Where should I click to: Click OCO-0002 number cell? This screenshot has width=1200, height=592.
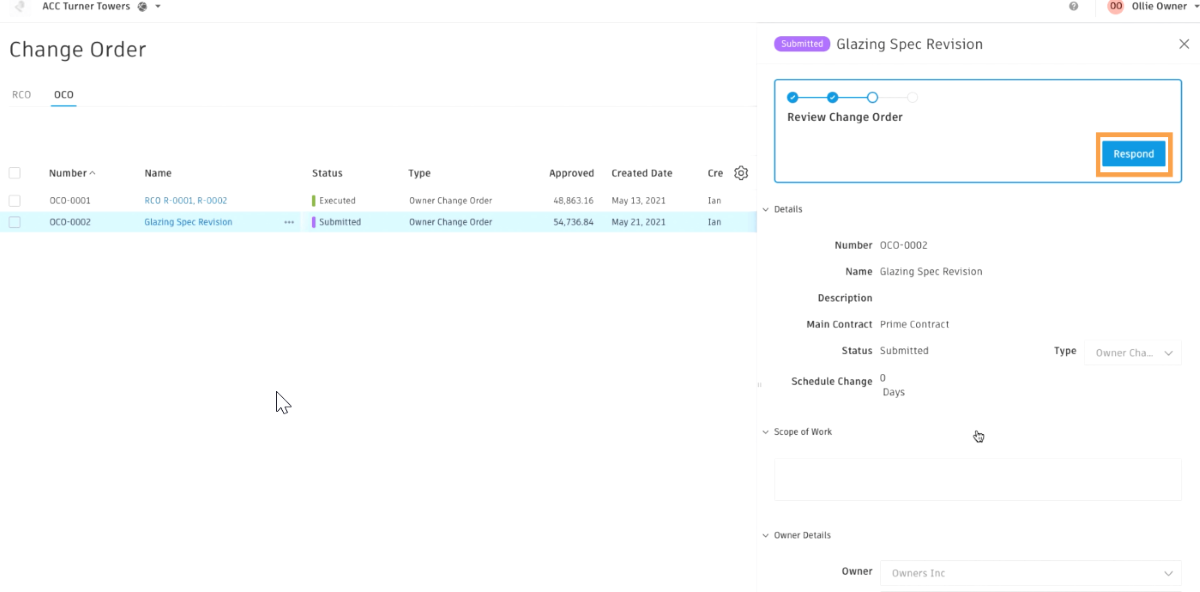[70, 222]
